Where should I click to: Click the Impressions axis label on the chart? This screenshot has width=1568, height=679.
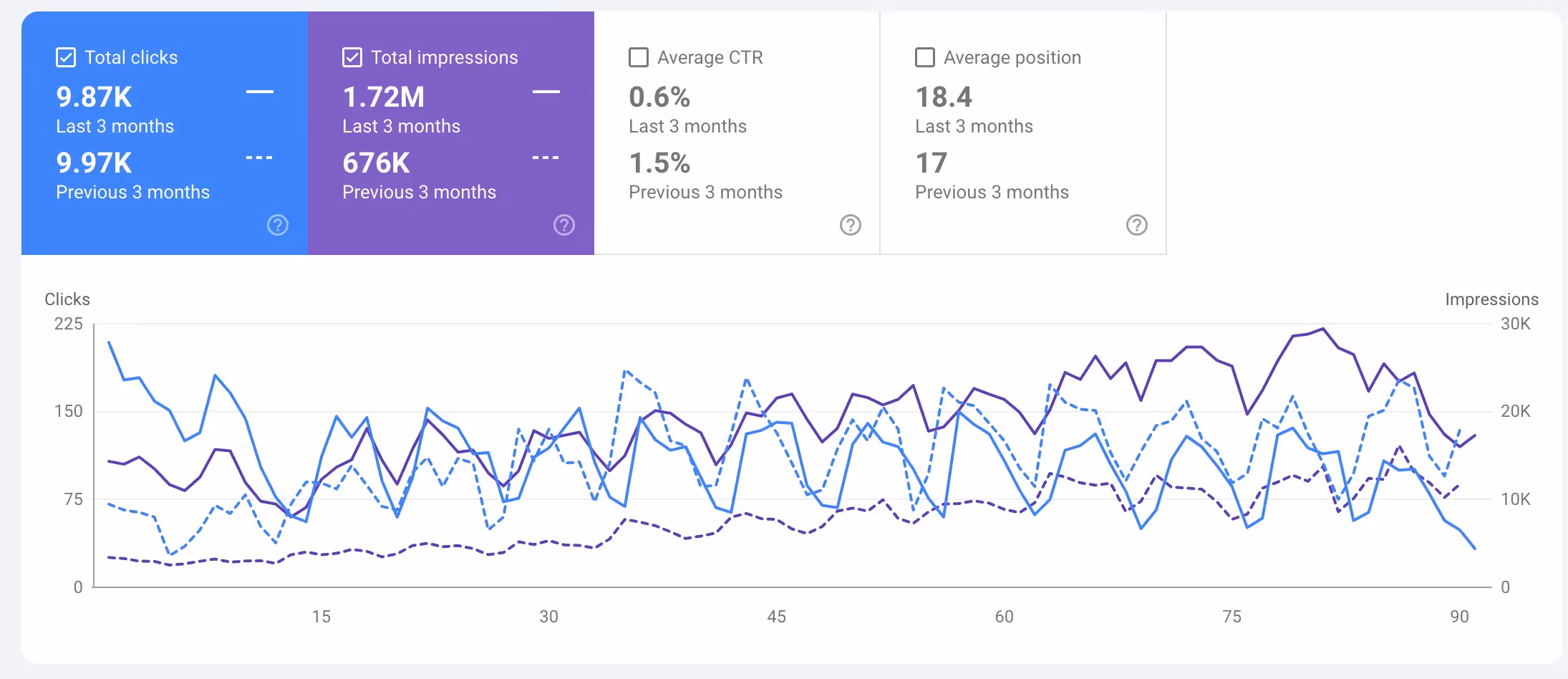1492,299
